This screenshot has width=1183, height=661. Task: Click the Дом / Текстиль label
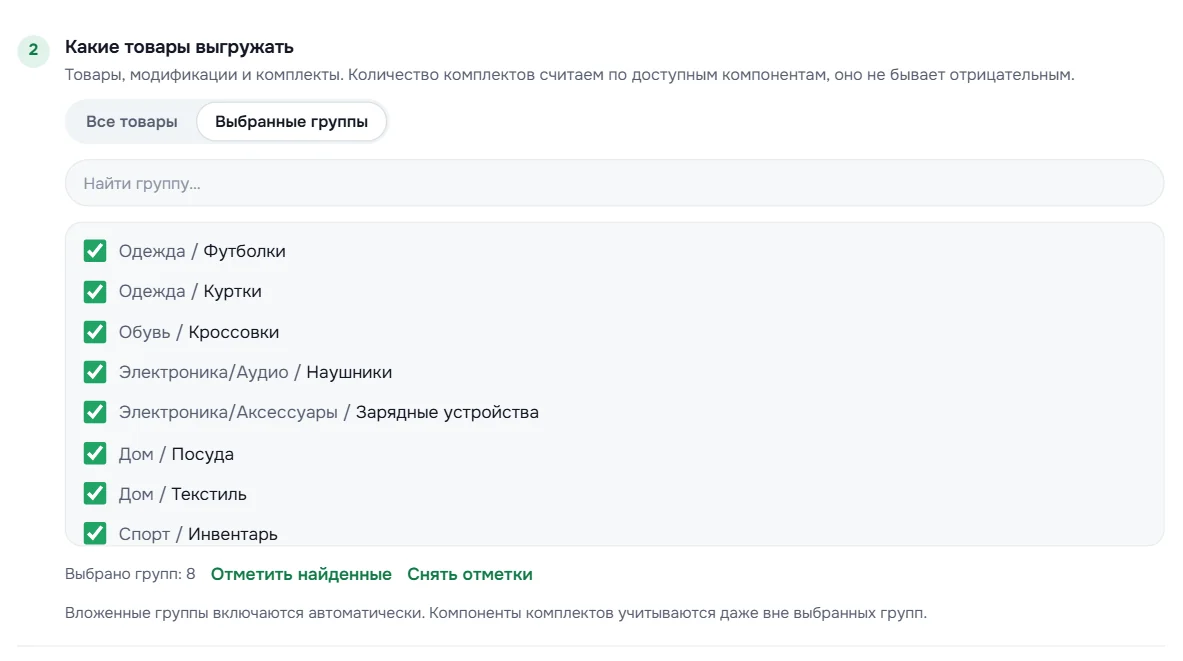(x=183, y=494)
